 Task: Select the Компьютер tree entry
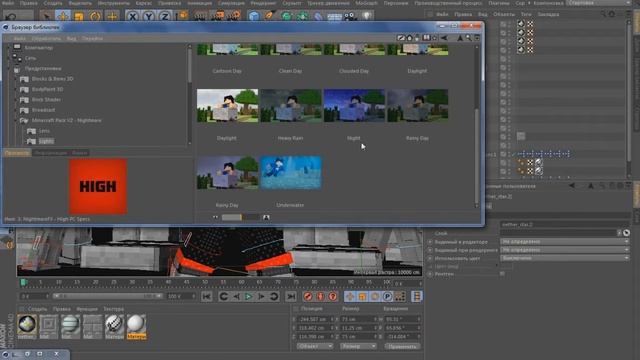click(39, 48)
